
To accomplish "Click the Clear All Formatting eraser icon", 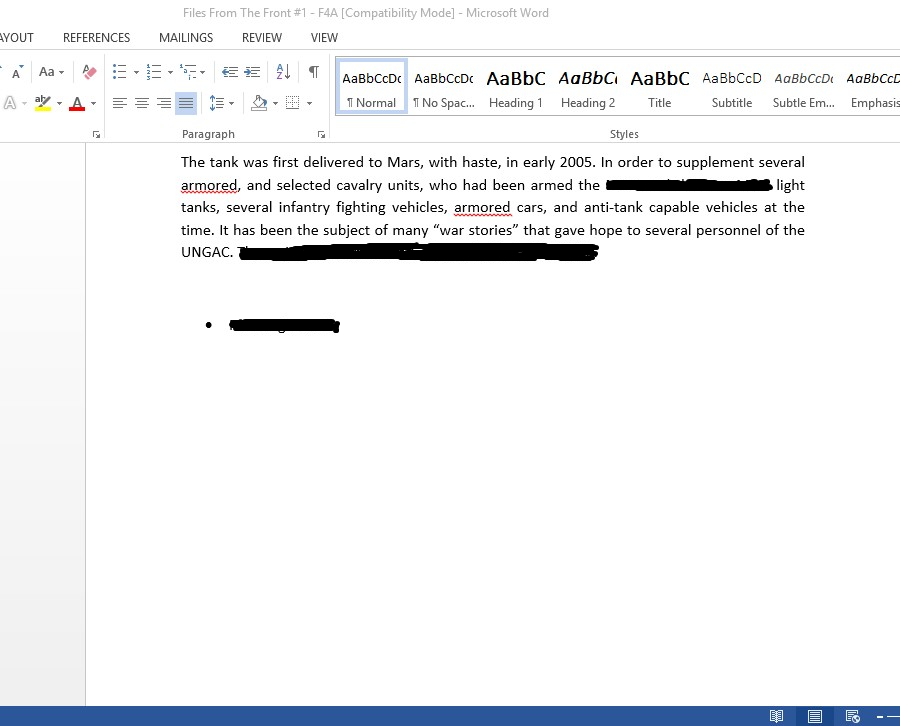I will click(89, 72).
